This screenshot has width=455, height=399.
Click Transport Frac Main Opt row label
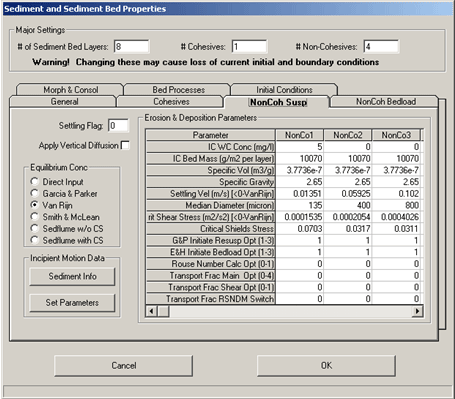(x=210, y=275)
